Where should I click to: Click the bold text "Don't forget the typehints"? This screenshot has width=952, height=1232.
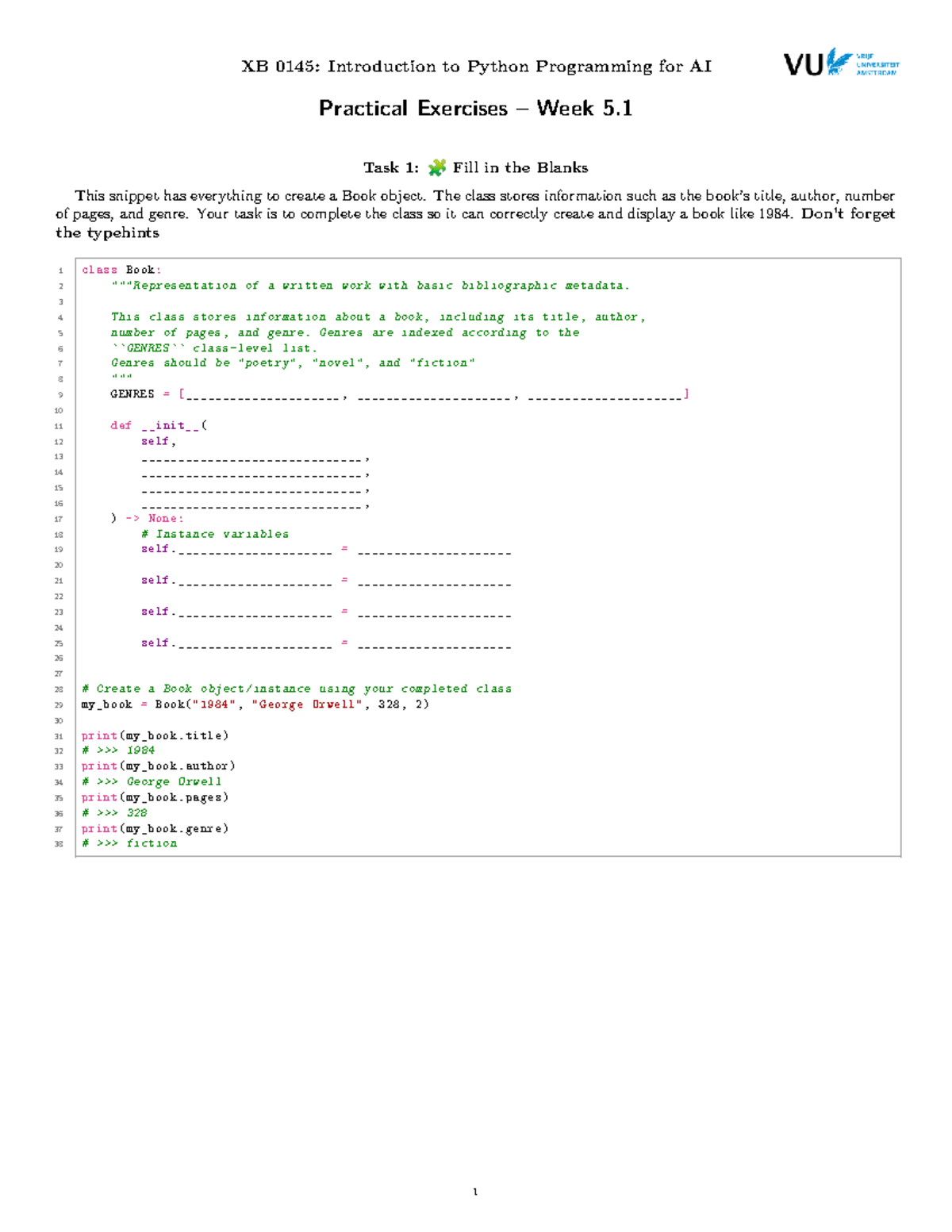tap(475, 223)
